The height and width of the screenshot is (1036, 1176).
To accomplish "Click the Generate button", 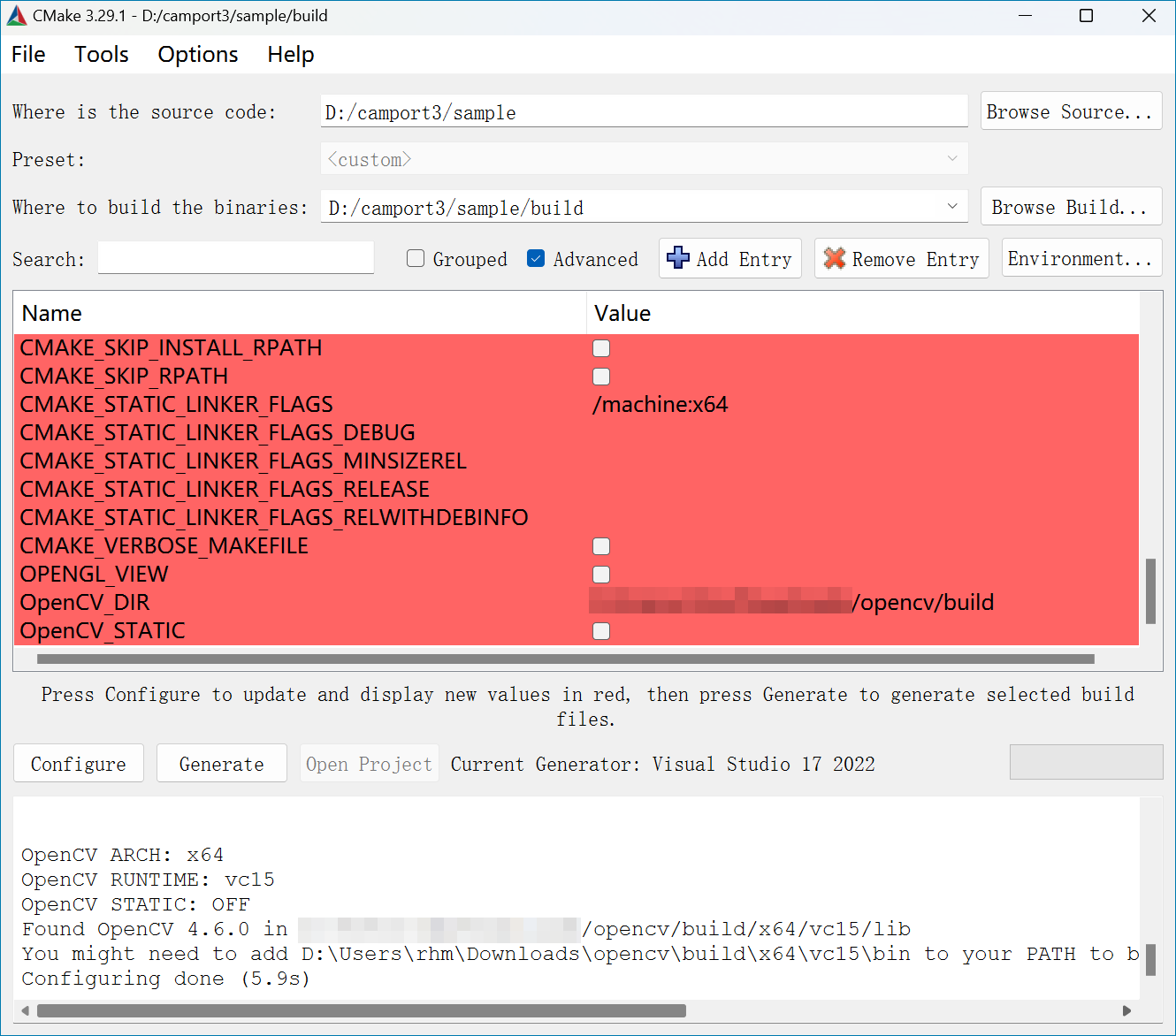I will click(222, 763).
